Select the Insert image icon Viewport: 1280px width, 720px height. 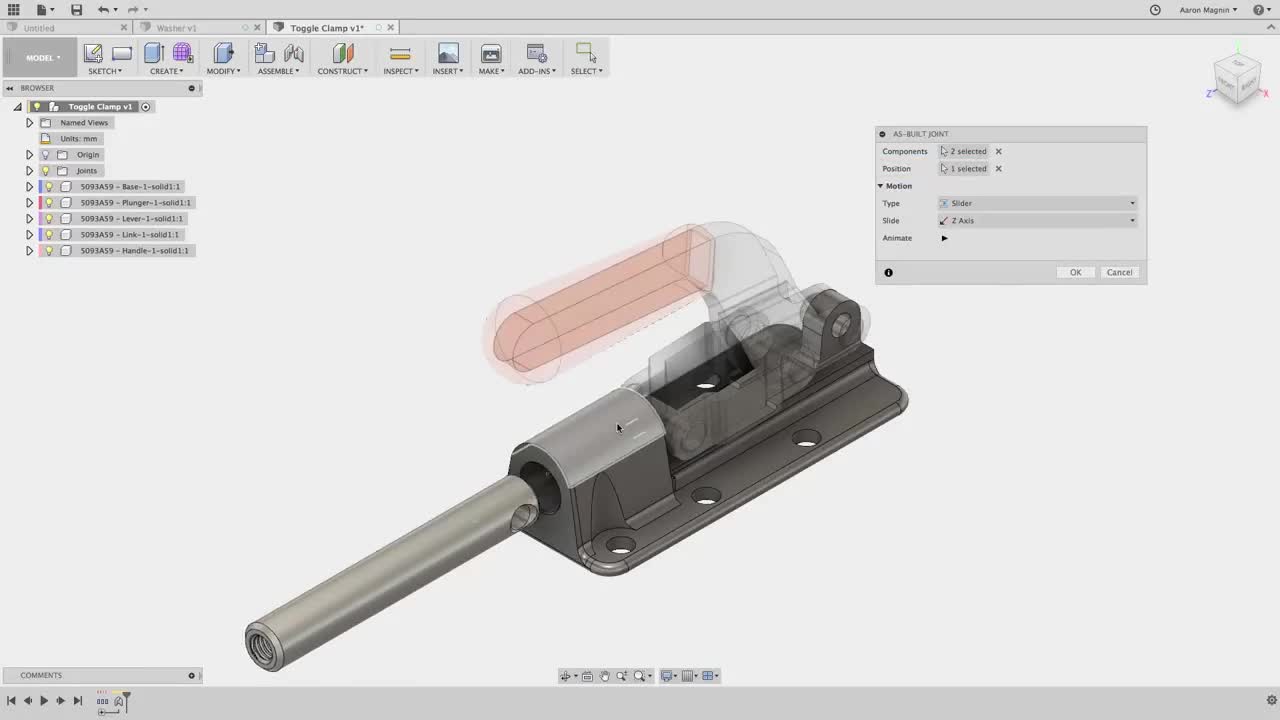pyautogui.click(x=448, y=53)
